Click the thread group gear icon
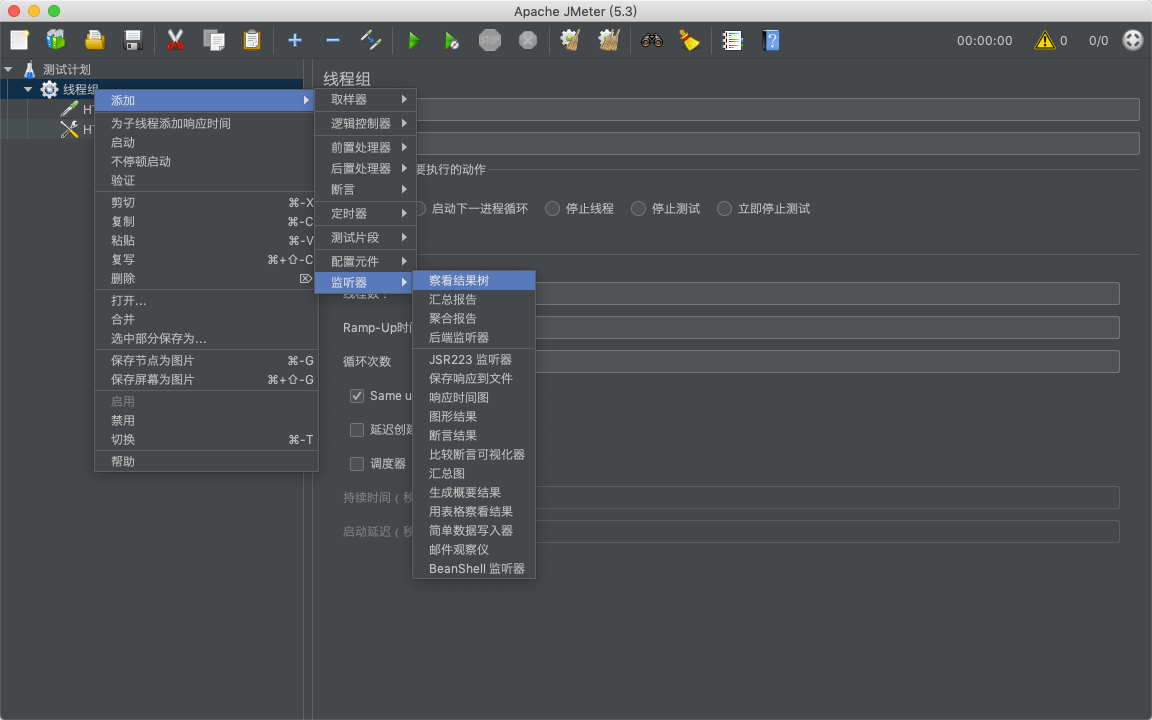Screen dimensions: 1152x720 [49, 90]
